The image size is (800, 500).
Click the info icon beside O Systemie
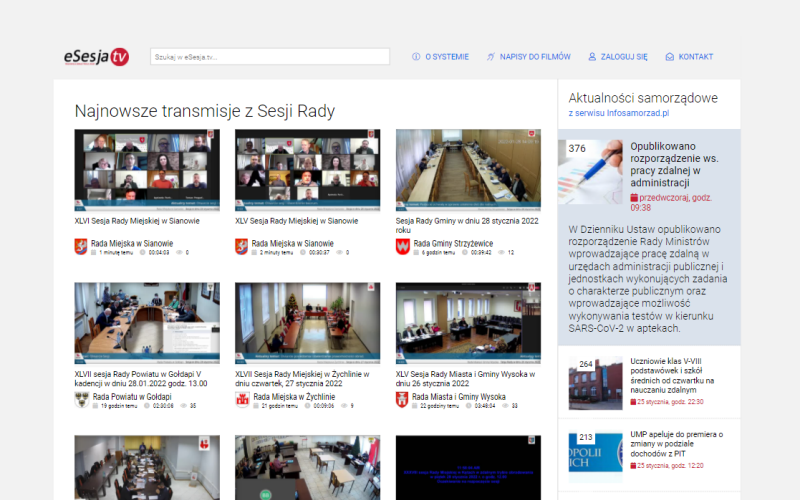coord(416,57)
